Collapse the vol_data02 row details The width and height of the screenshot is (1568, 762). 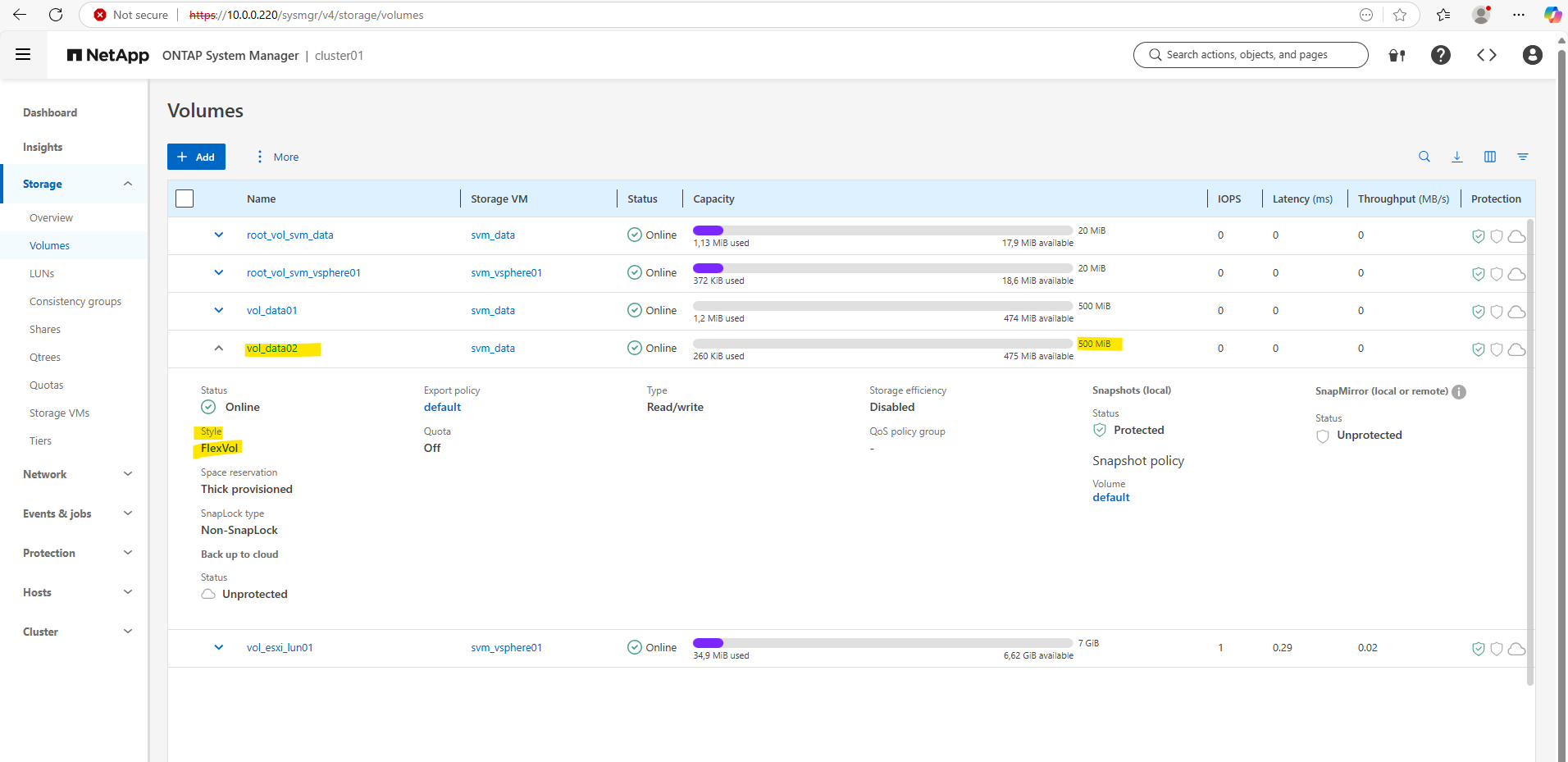point(219,348)
